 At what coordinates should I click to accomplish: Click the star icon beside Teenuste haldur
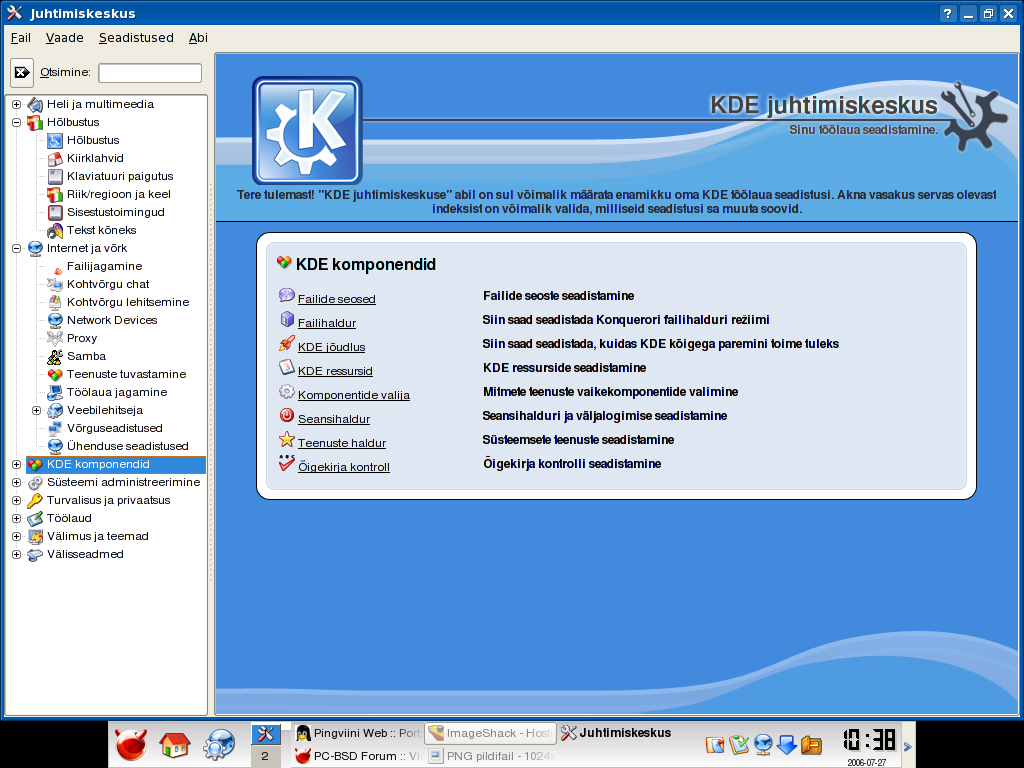point(287,440)
